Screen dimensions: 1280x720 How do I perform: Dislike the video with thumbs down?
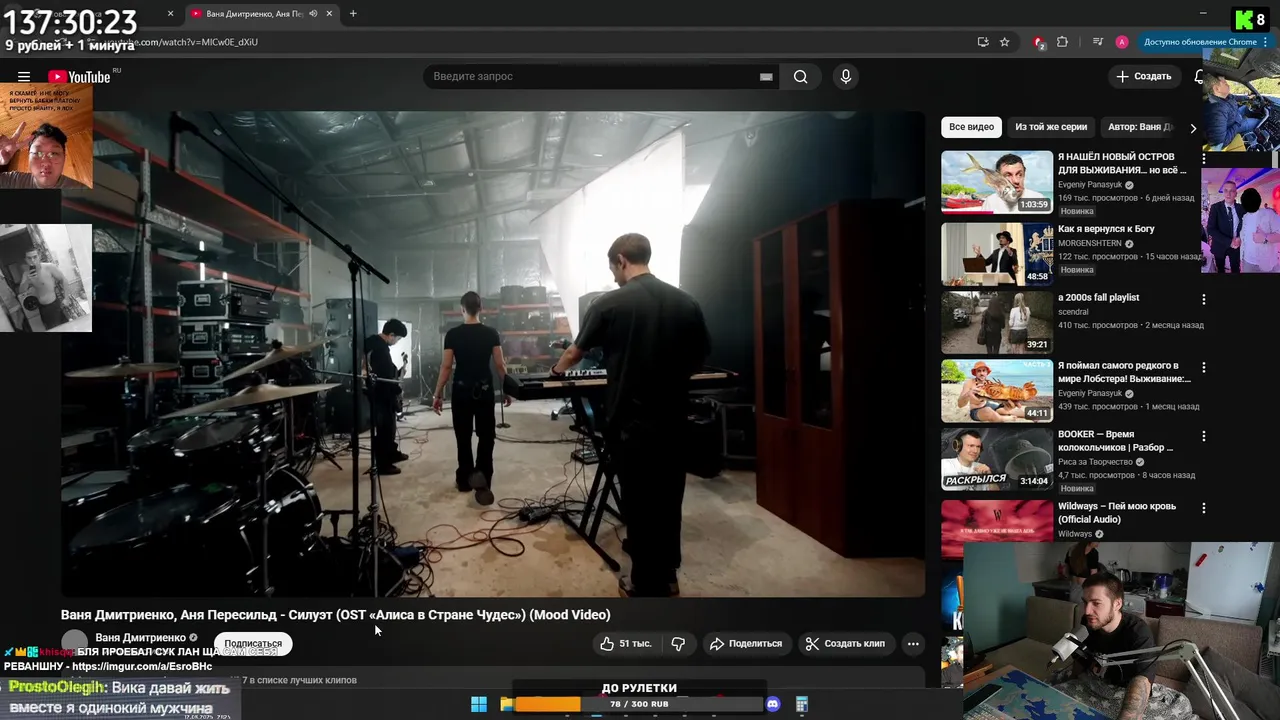coord(678,644)
